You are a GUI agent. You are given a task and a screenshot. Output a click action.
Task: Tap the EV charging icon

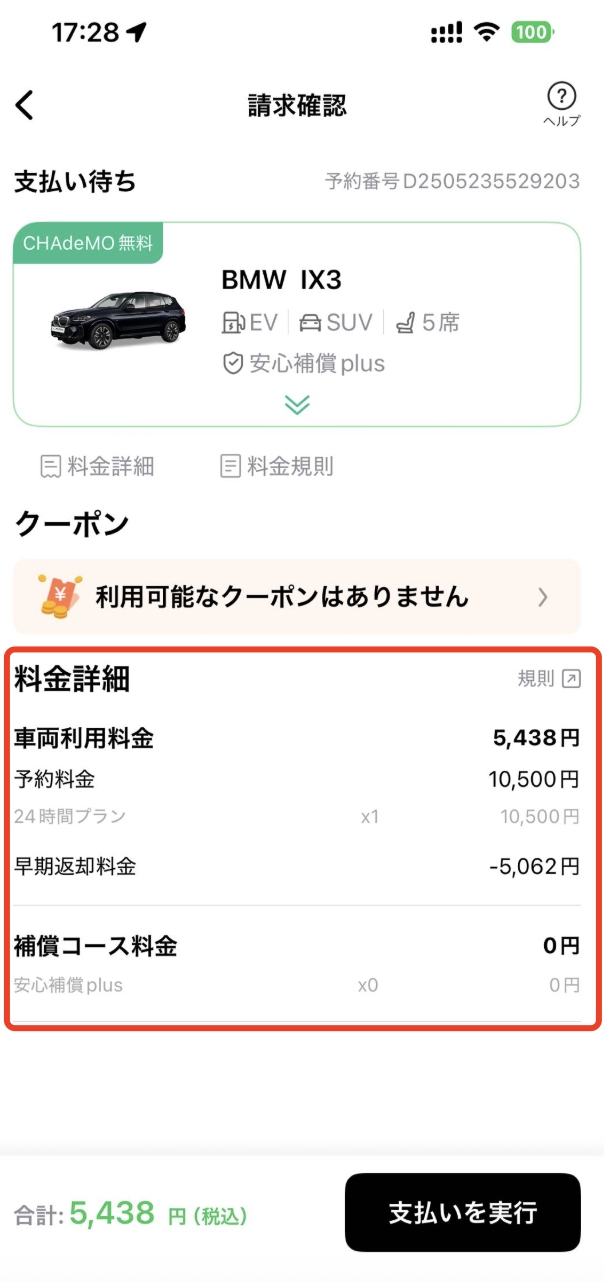[233, 323]
